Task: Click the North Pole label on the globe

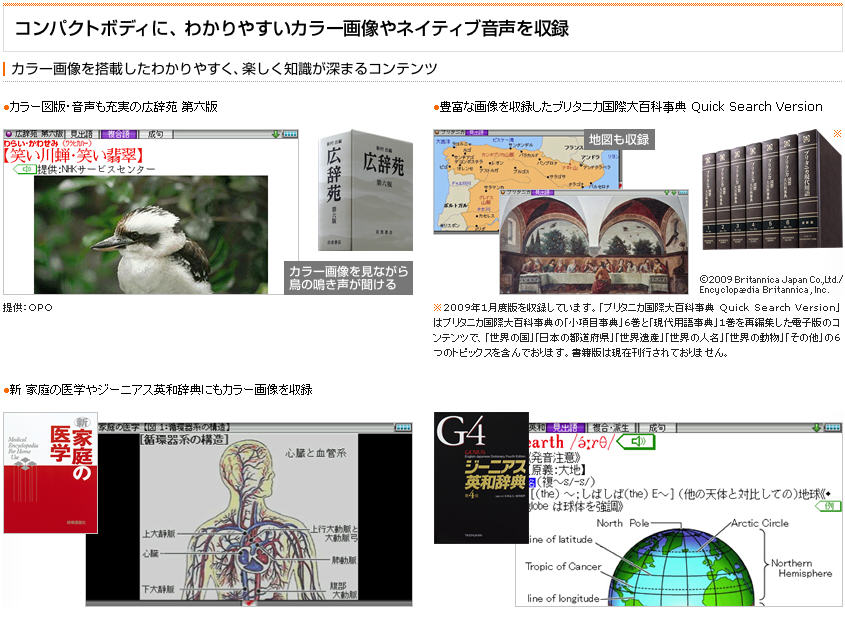Action: click(x=622, y=523)
